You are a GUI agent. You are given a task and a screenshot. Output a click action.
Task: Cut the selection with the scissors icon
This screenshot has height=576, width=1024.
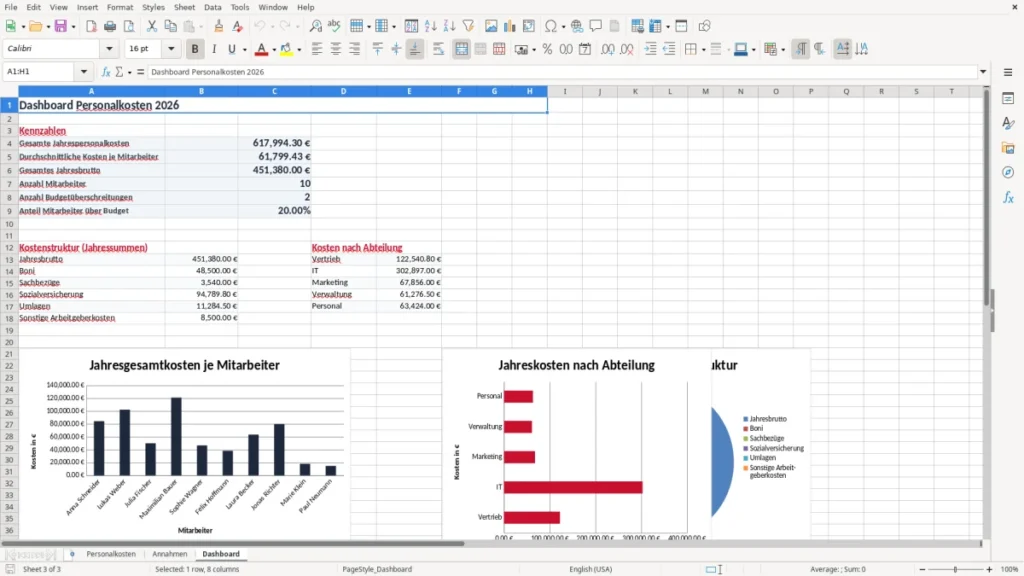[152, 26]
